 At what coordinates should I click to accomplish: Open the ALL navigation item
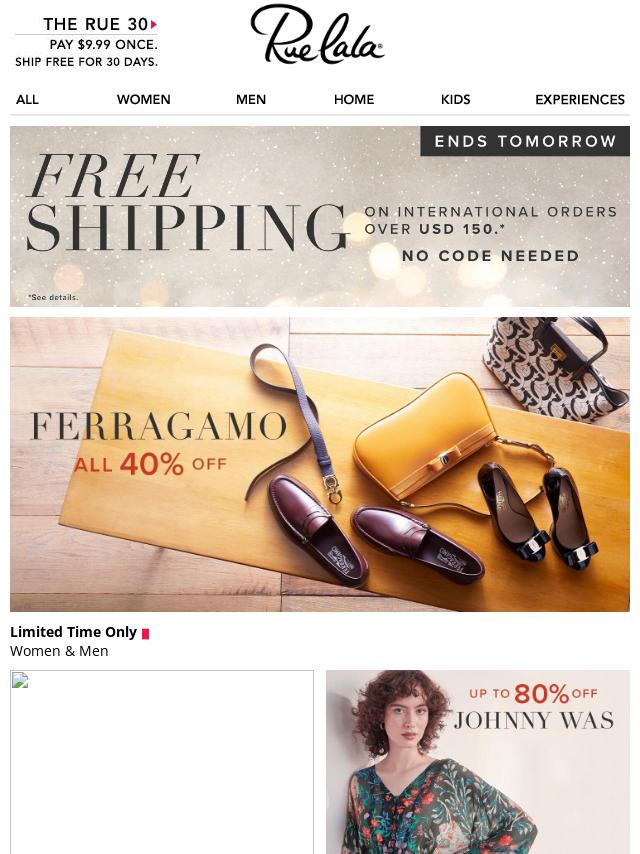tap(27, 100)
